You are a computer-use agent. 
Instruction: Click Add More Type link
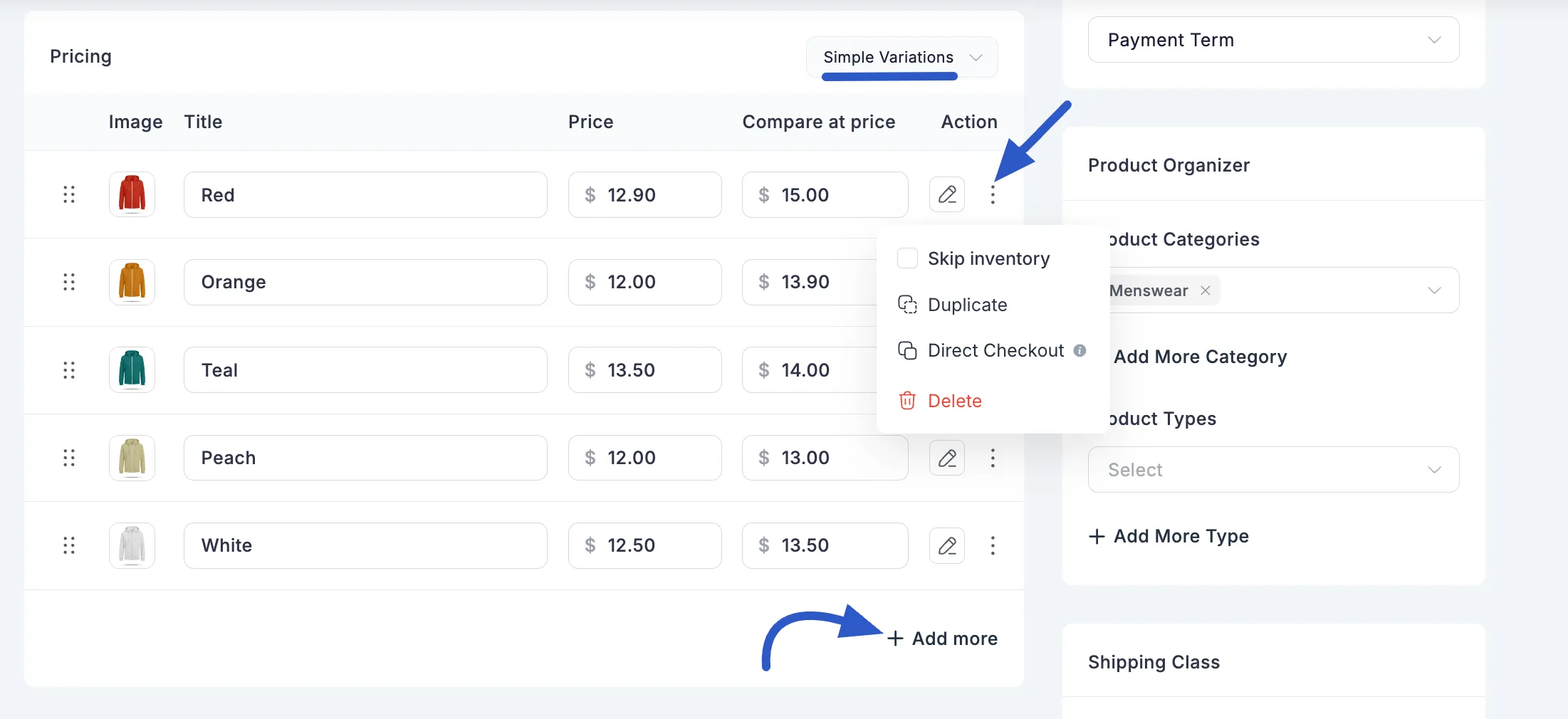tap(1169, 536)
